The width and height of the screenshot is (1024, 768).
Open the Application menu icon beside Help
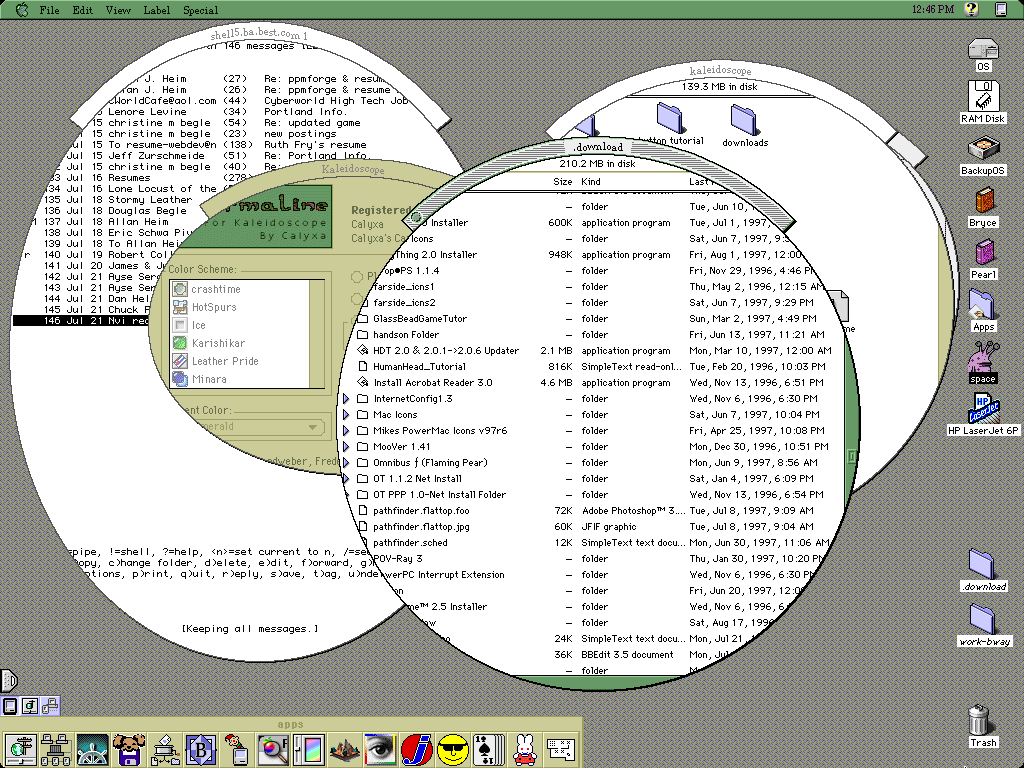[1000, 9]
